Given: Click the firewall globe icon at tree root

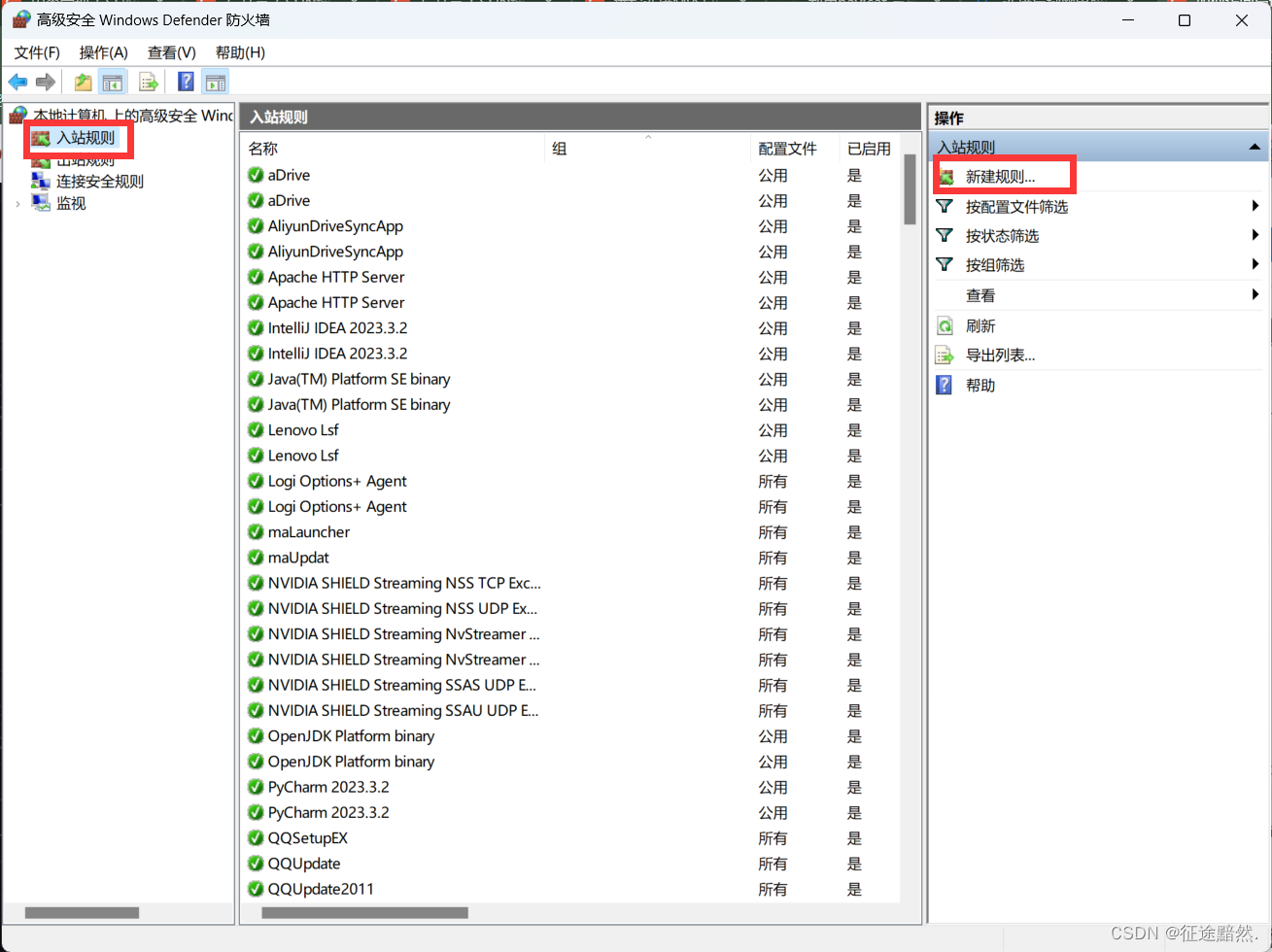Looking at the screenshot, I should (17, 116).
